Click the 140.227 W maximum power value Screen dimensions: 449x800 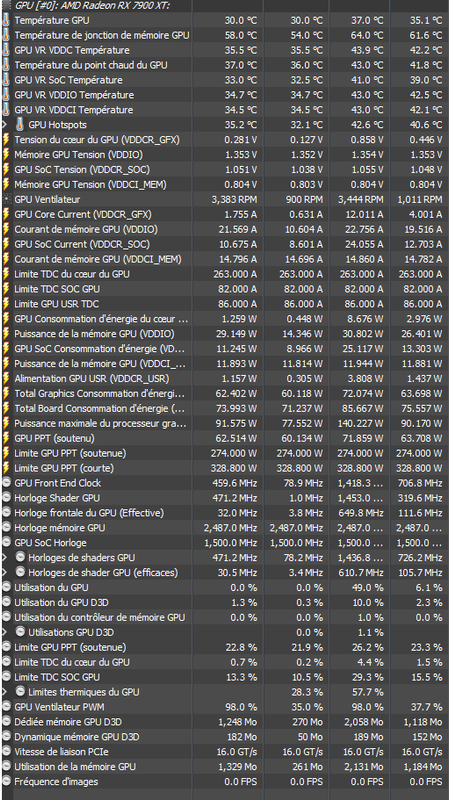359,423
